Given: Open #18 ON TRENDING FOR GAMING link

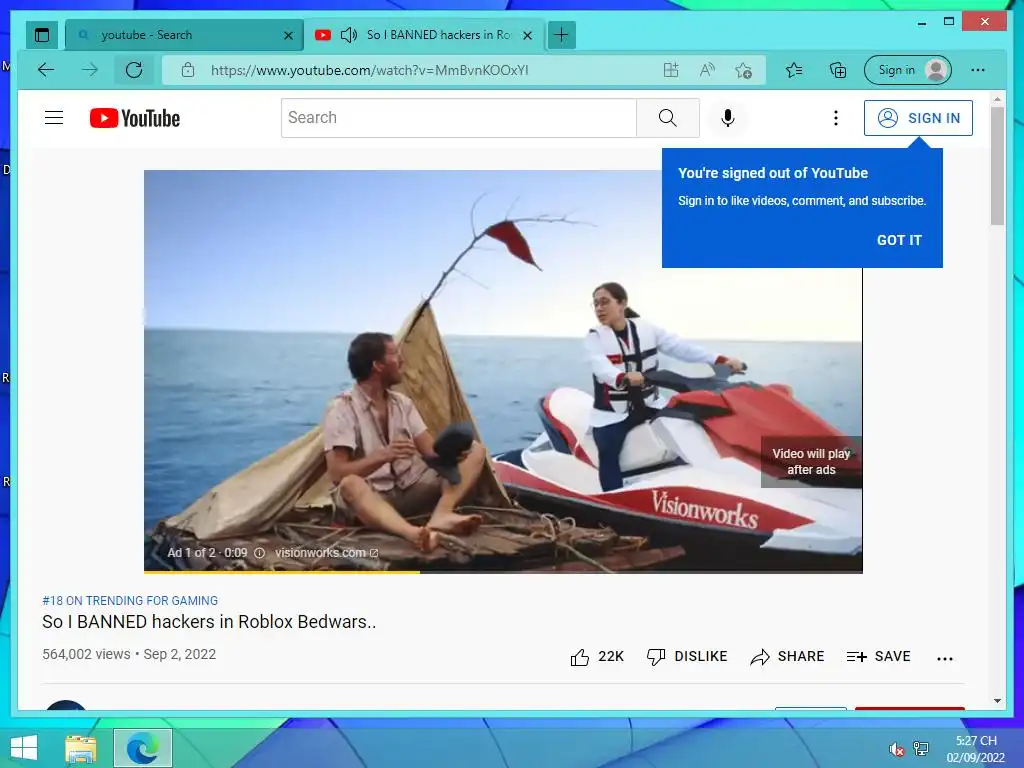Looking at the screenshot, I should click(x=130, y=601).
